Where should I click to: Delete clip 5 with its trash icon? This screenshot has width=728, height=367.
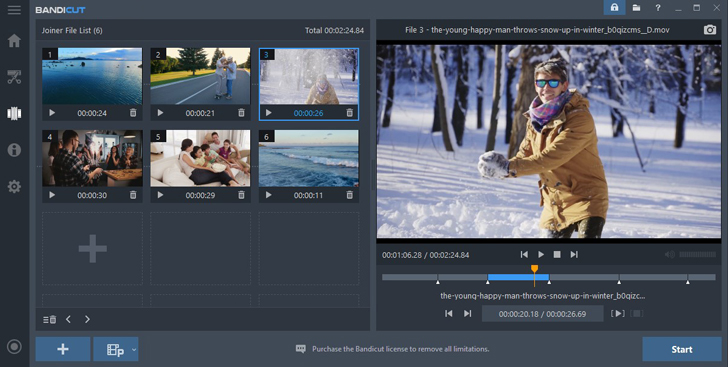coord(241,195)
